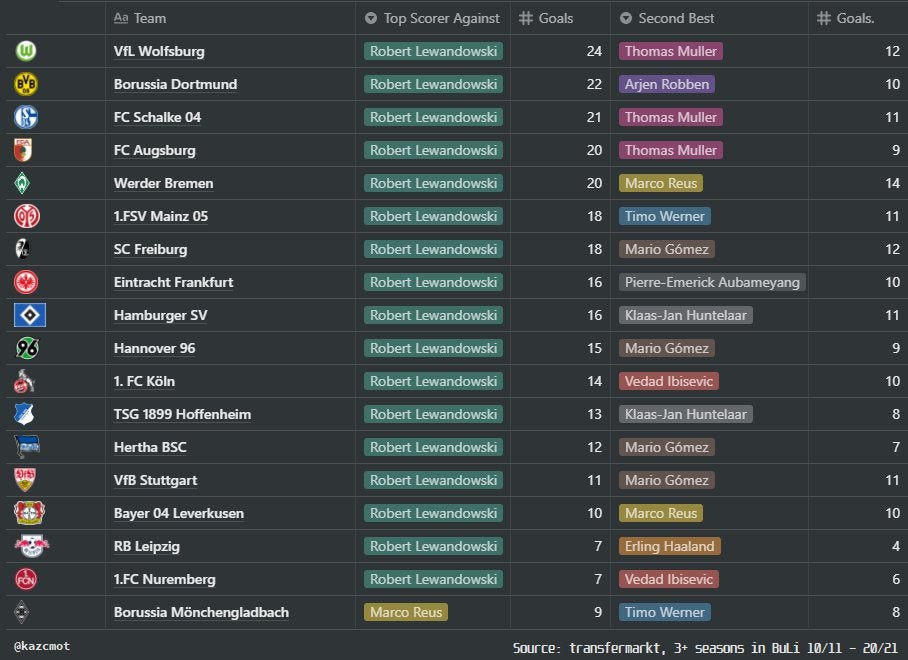Open the Top Scorer Against column header

pyautogui.click(x=433, y=19)
